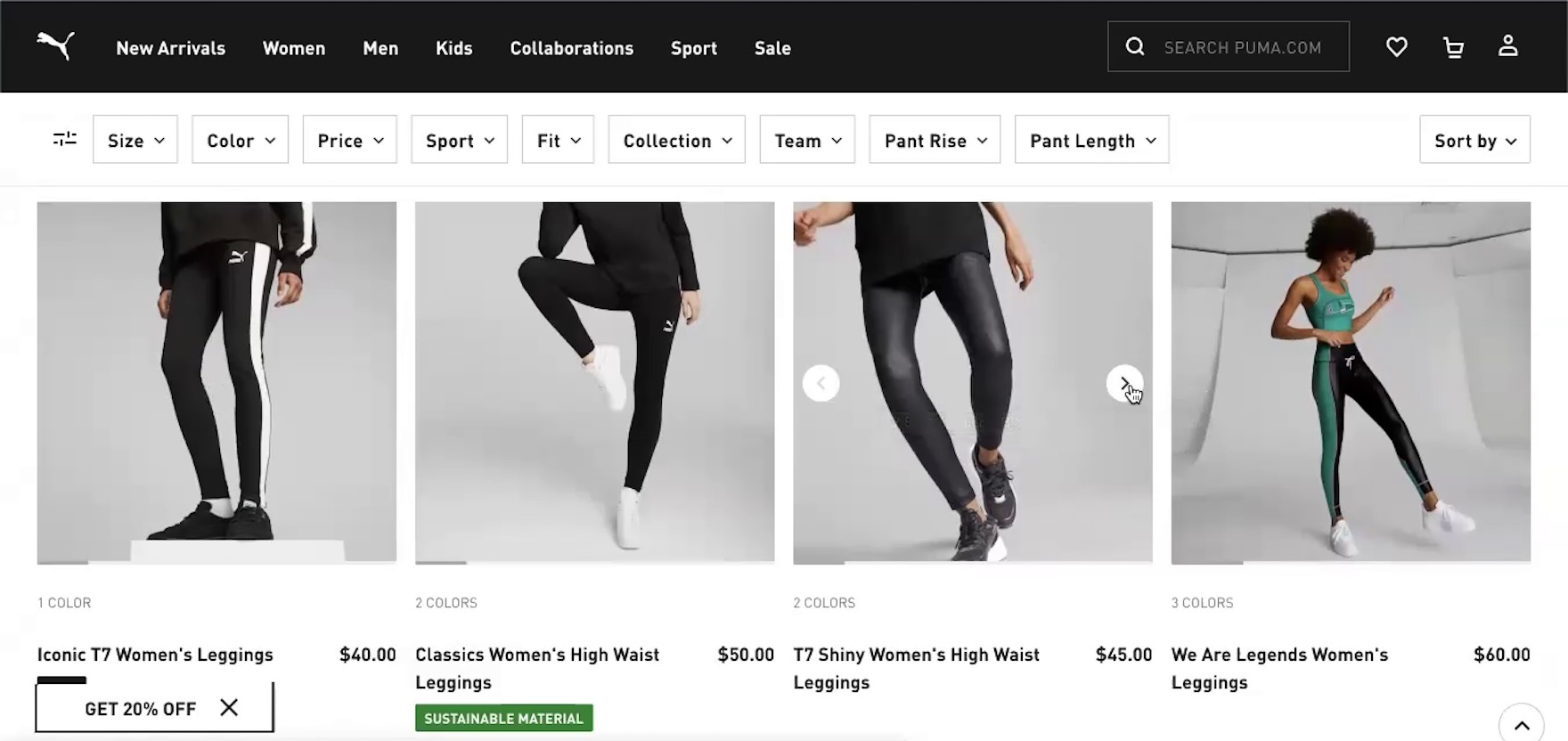Open the Collaborations menu
This screenshot has height=741, width=1568.
point(571,48)
